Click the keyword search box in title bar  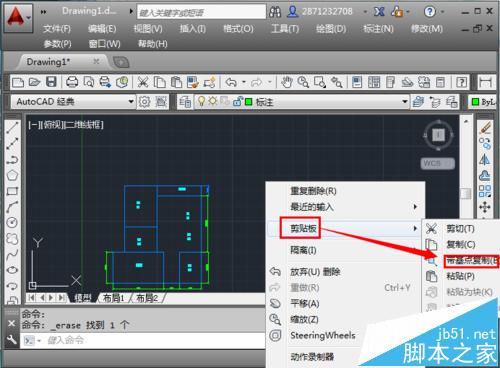[x=201, y=12]
